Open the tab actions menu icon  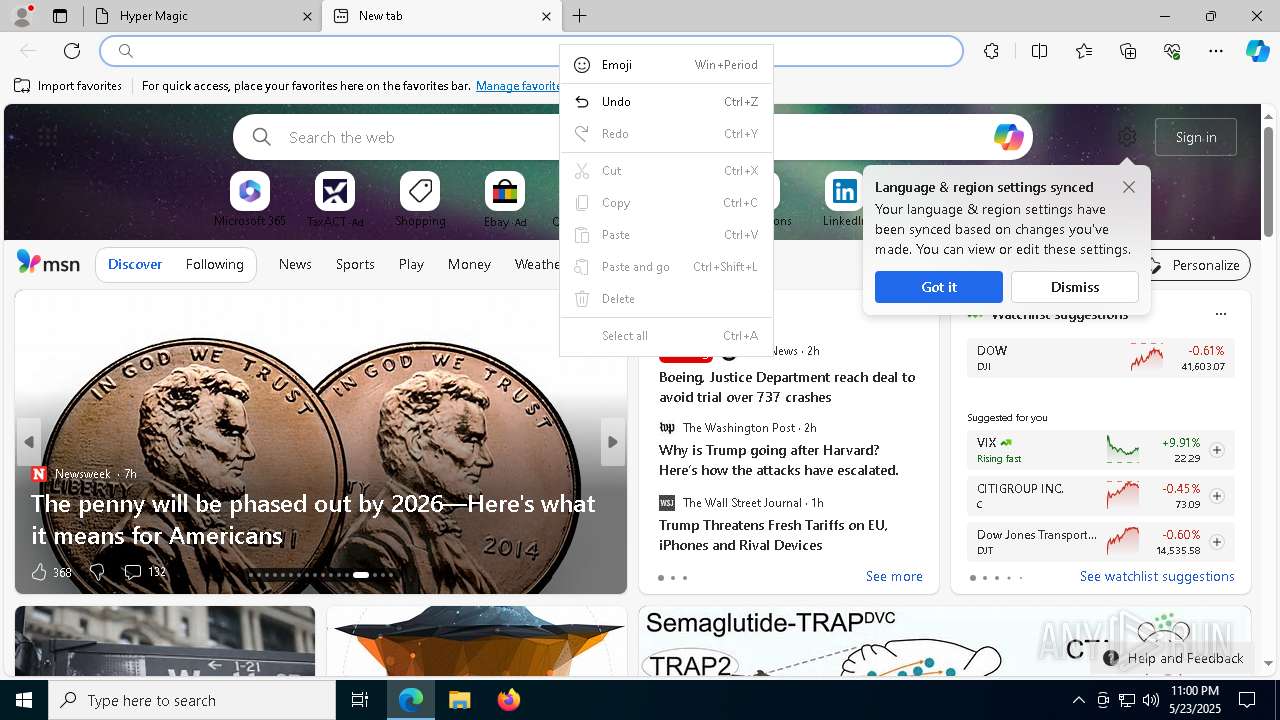click(60, 16)
